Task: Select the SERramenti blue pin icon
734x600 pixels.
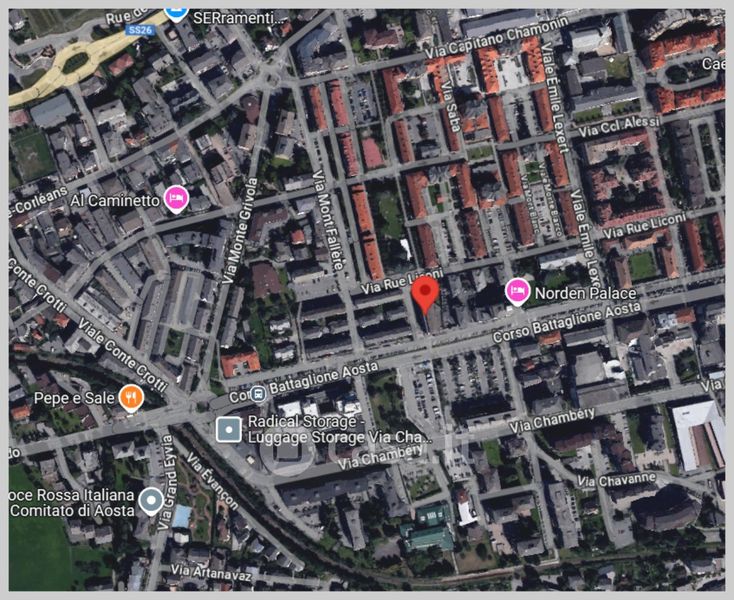Action: 176,11
